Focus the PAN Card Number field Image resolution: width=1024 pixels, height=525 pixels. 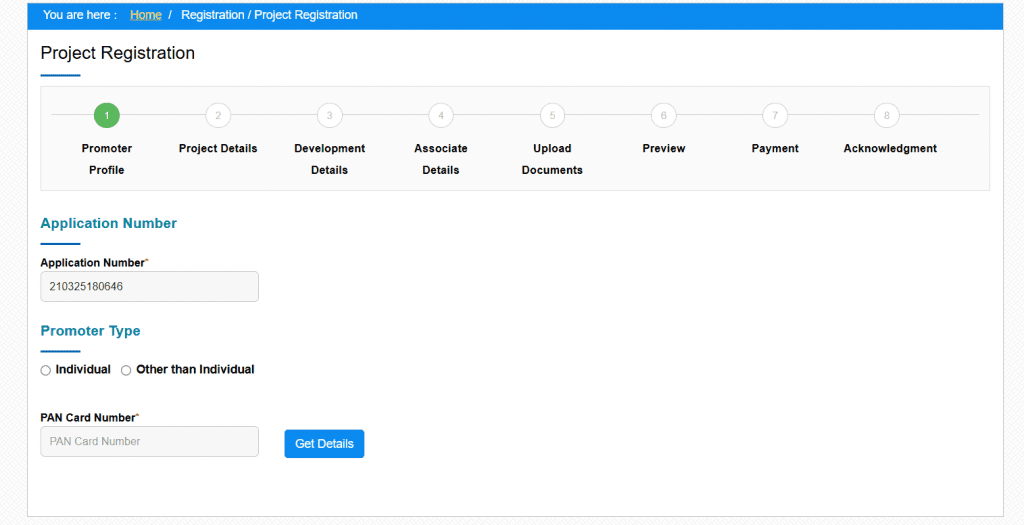pos(149,442)
